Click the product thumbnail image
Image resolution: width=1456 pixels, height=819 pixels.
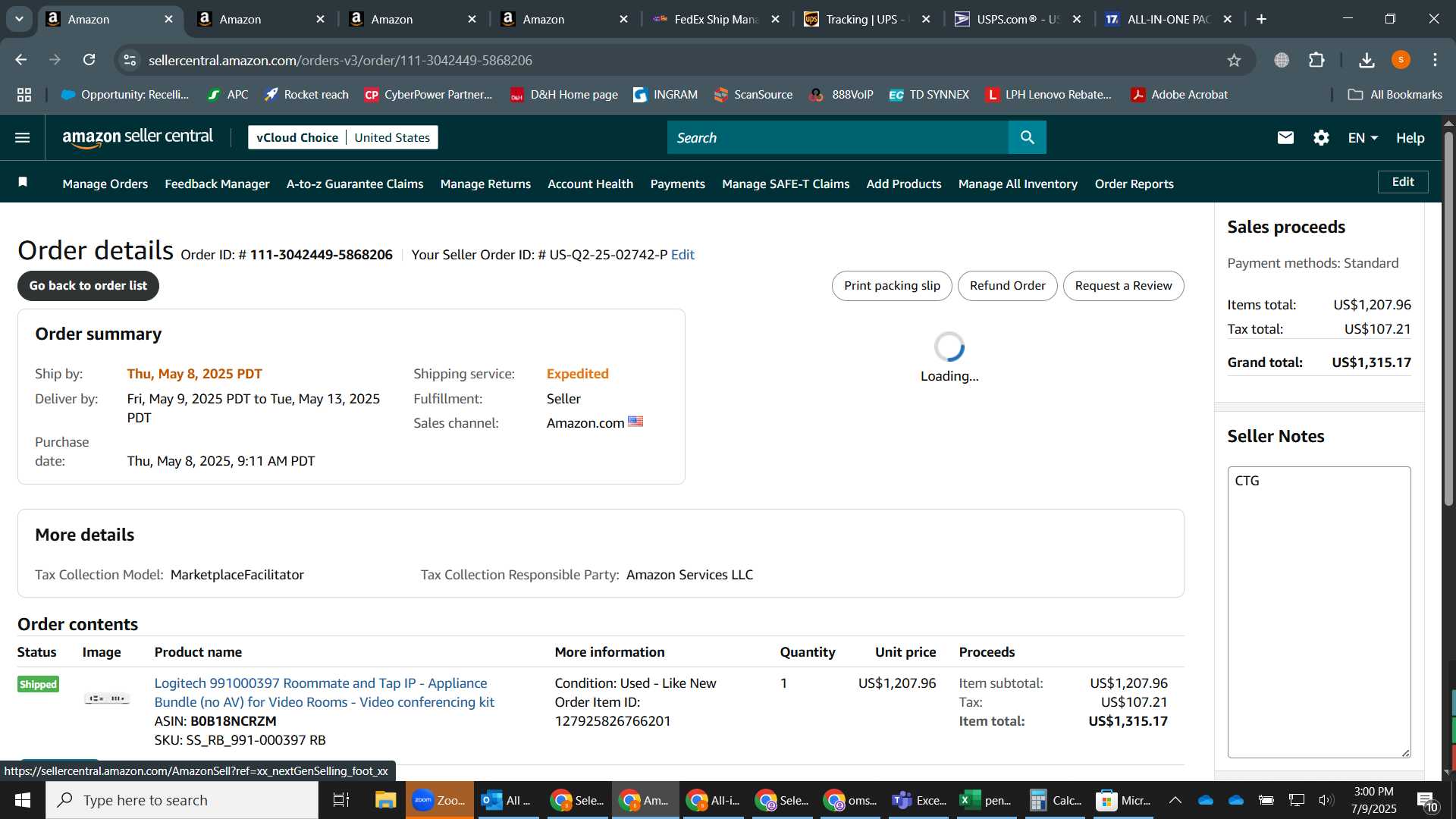point(107,698)
